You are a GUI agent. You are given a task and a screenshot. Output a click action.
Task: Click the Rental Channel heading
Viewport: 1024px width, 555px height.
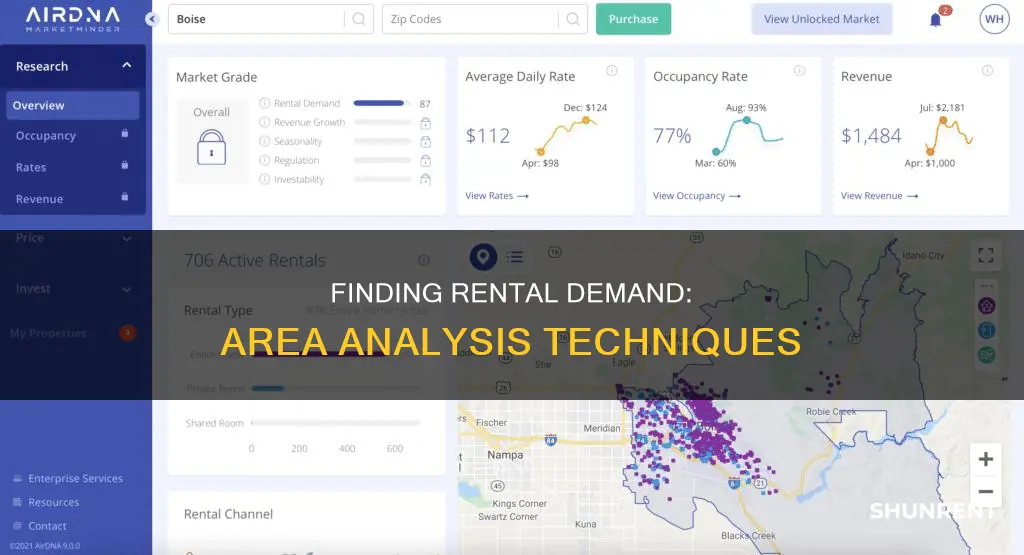[x=229, y=514]
